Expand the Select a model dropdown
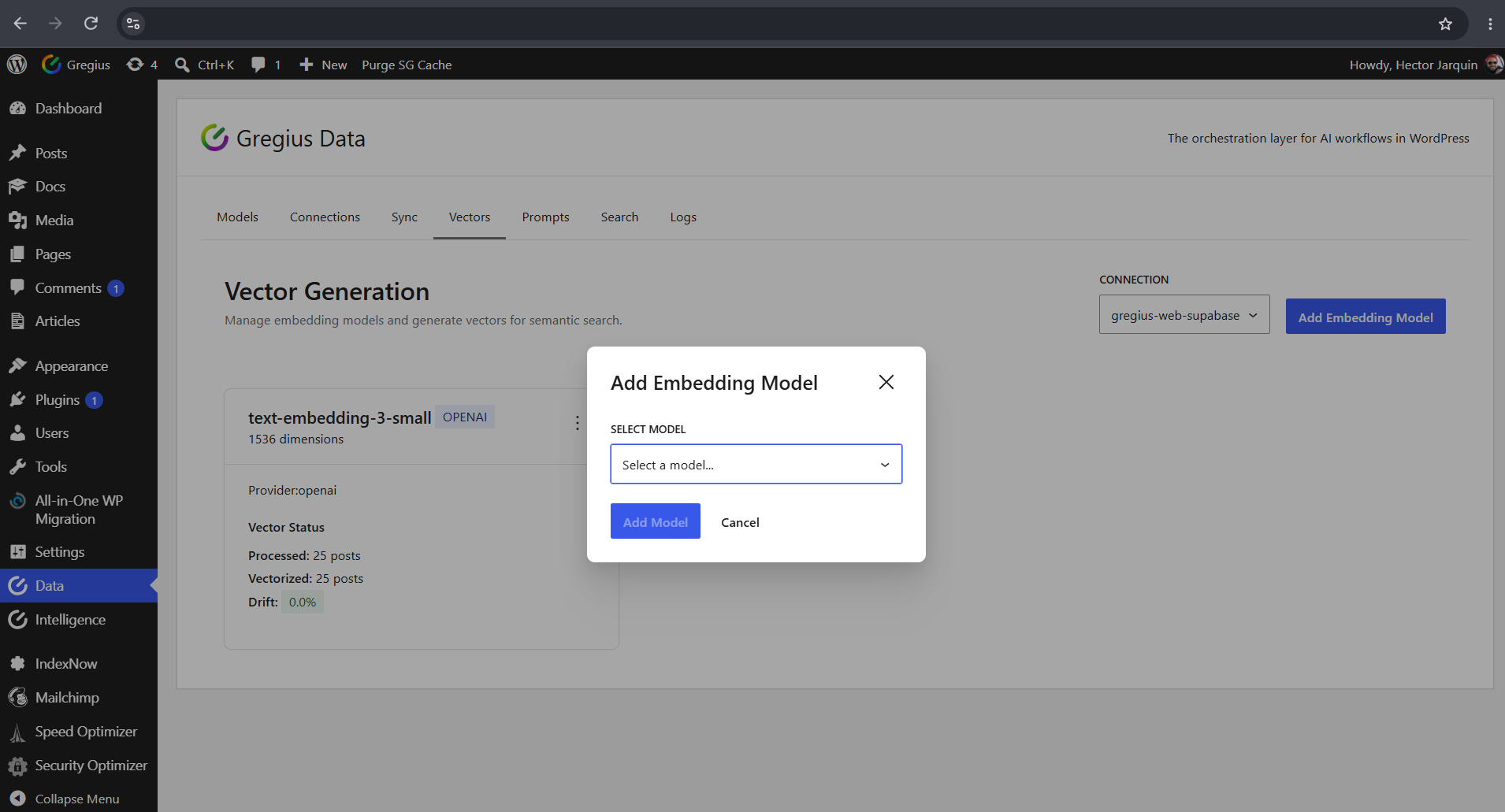 pos(756,465)
